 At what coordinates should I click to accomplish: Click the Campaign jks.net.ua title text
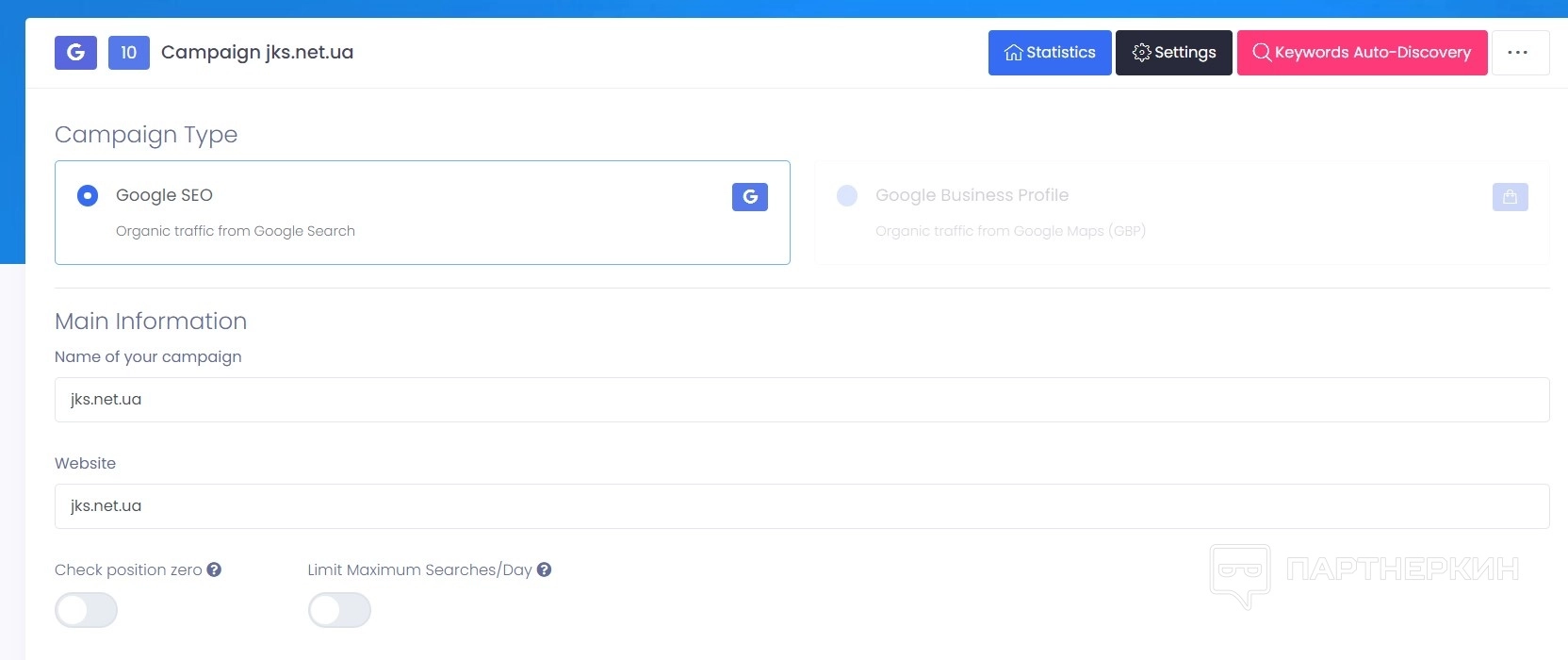pos(257,53)
